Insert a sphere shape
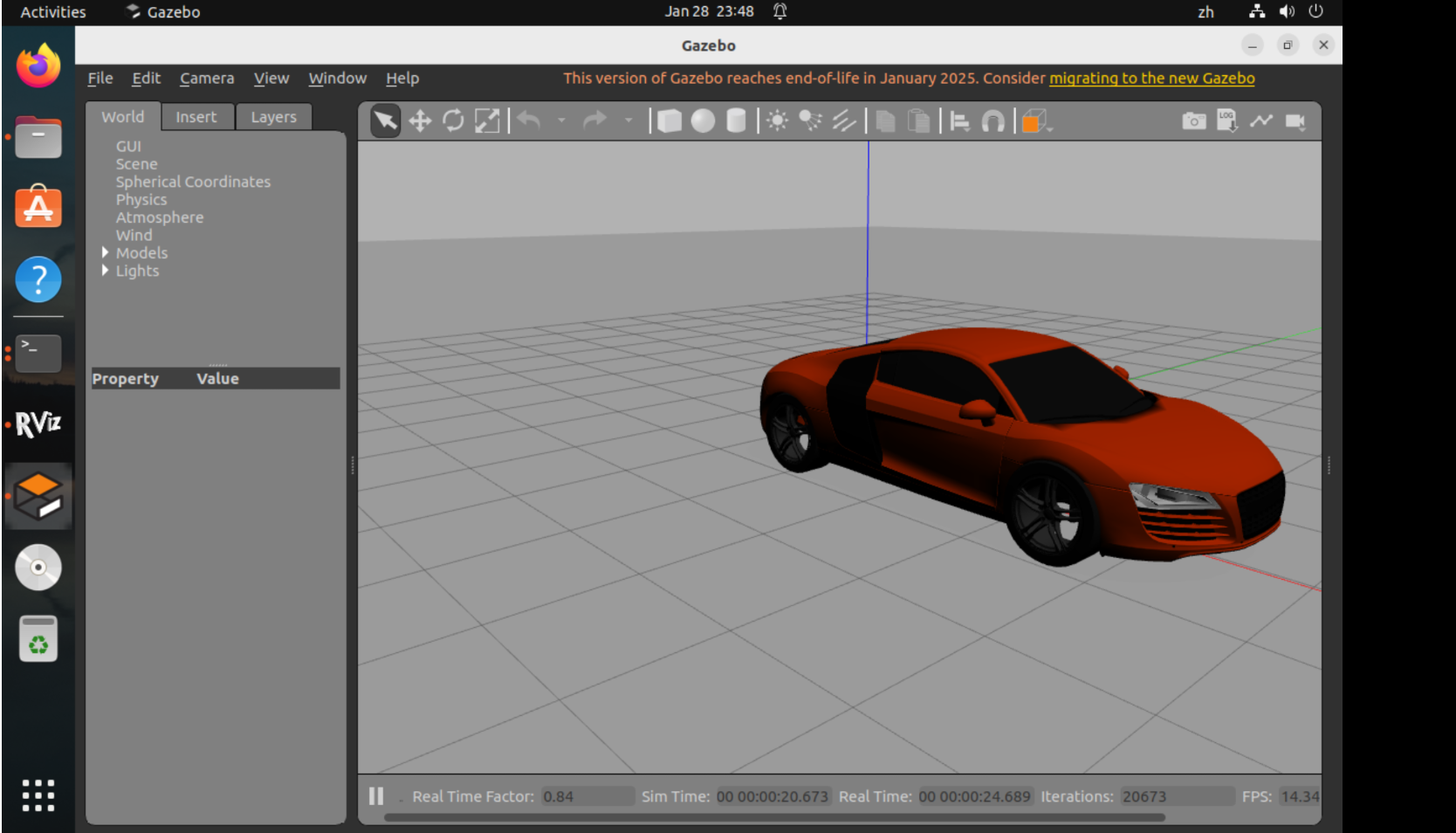The image size is (1456, 833). [703, 120]
